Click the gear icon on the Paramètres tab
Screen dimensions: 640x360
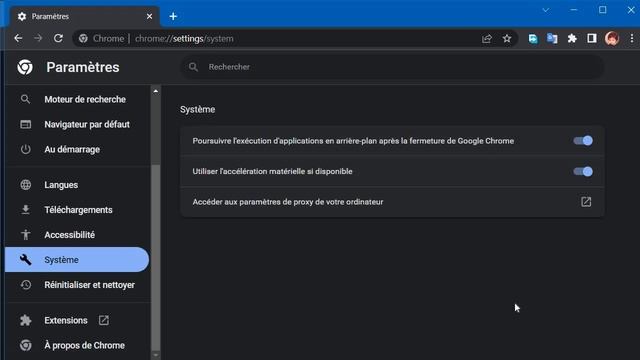22,16
